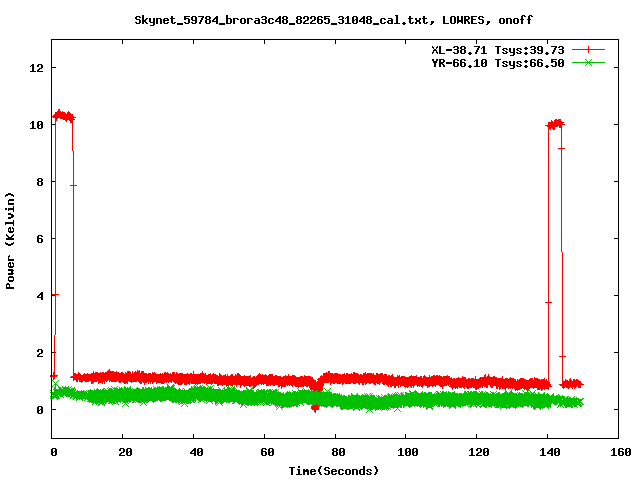Click the x-axis tick label 20
This screenshot has height=480, width=640.
(125, 452)
